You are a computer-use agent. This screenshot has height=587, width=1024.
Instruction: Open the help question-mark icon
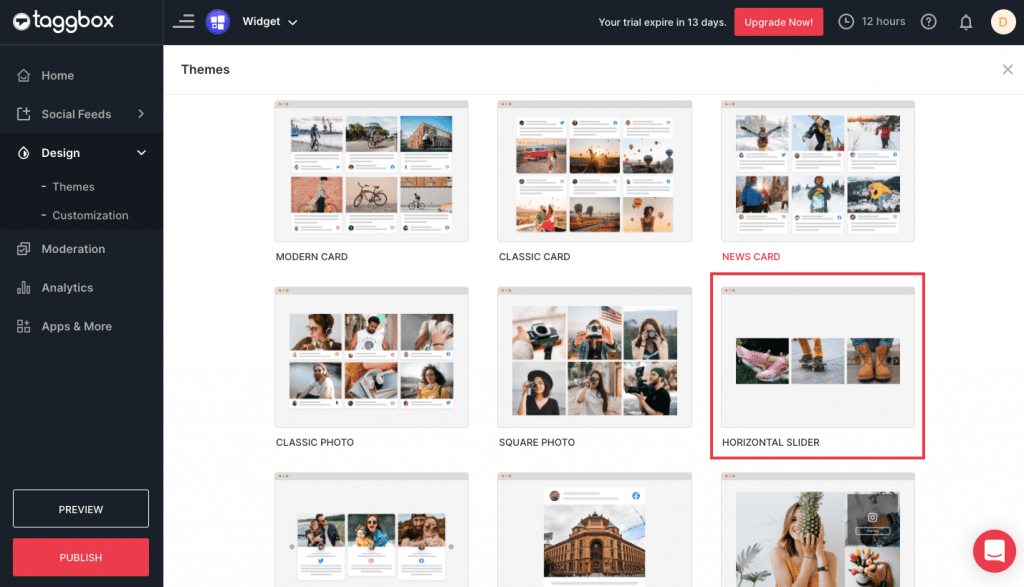coord(928,21)
